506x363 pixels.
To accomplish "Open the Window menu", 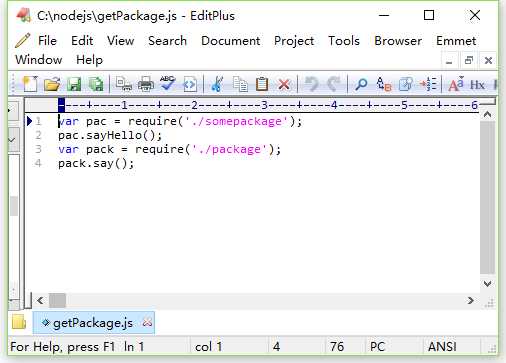I will pyautogui.click(x=39, y=60).
